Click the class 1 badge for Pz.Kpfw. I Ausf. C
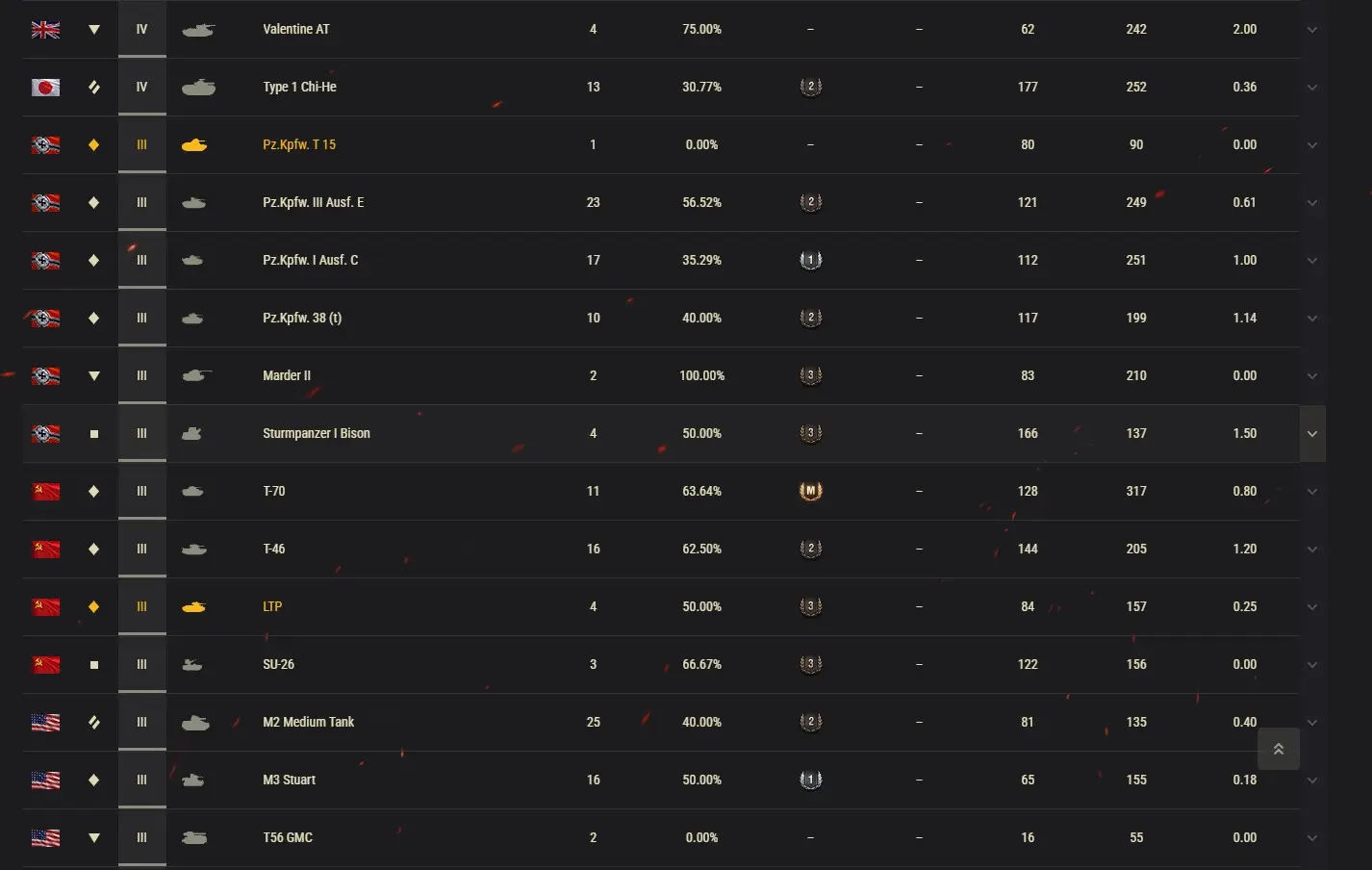 click(810, 260)
